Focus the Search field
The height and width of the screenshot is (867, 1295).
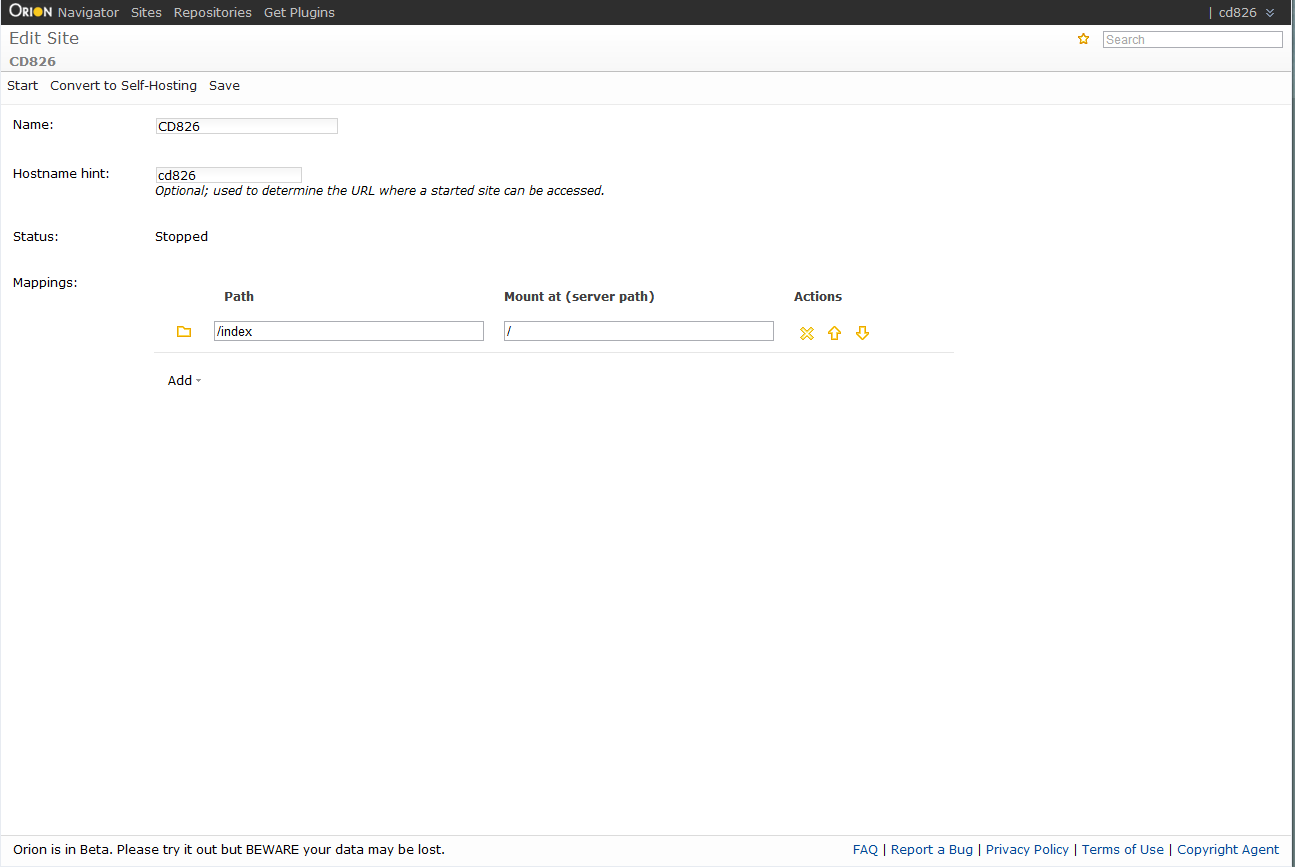(x=1192, y=40)
